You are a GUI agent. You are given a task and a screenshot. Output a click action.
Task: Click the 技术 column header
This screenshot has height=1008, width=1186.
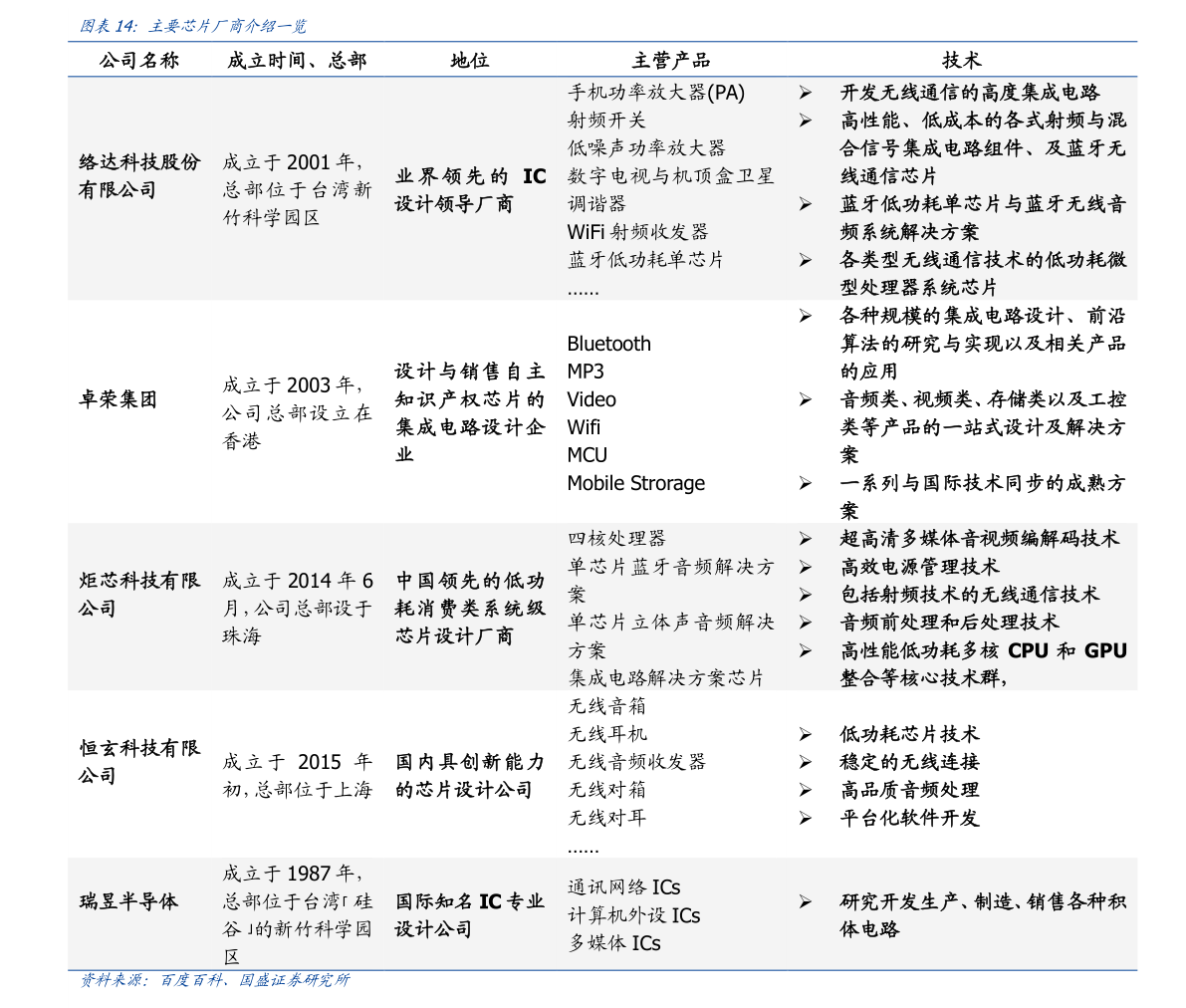[962, 60]
